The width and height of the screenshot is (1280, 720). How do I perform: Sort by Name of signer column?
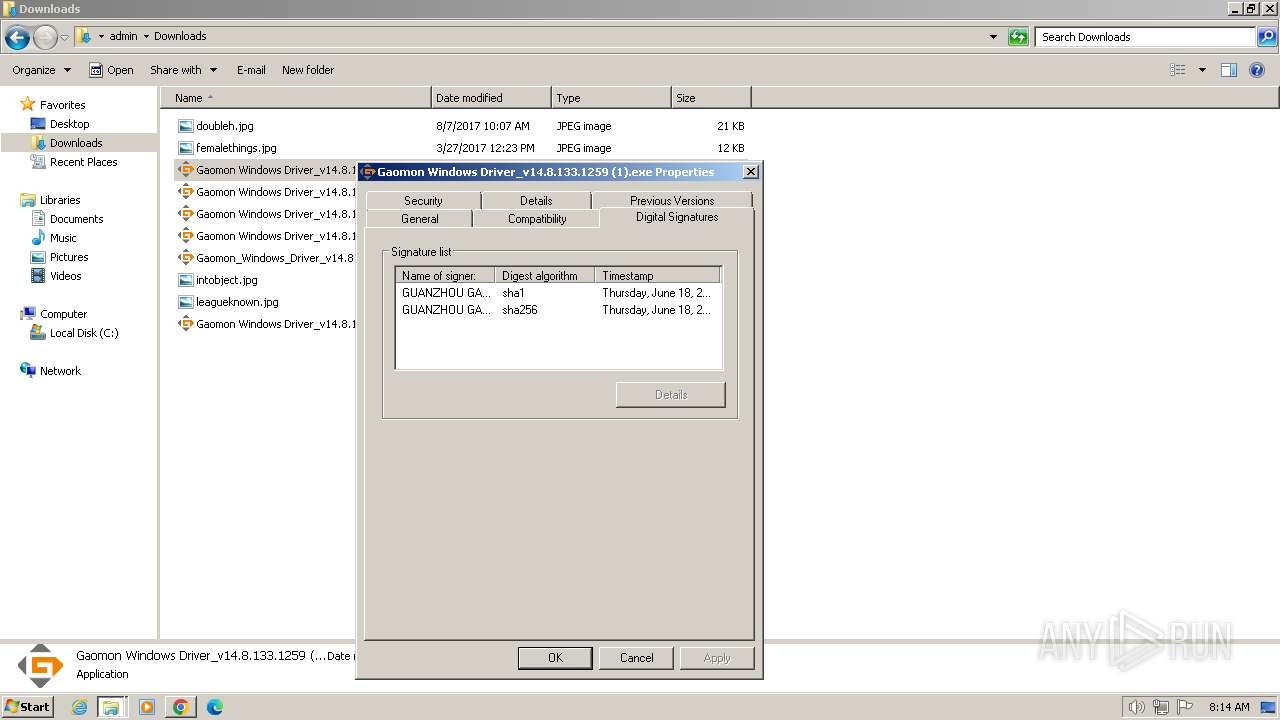point(446,275)
